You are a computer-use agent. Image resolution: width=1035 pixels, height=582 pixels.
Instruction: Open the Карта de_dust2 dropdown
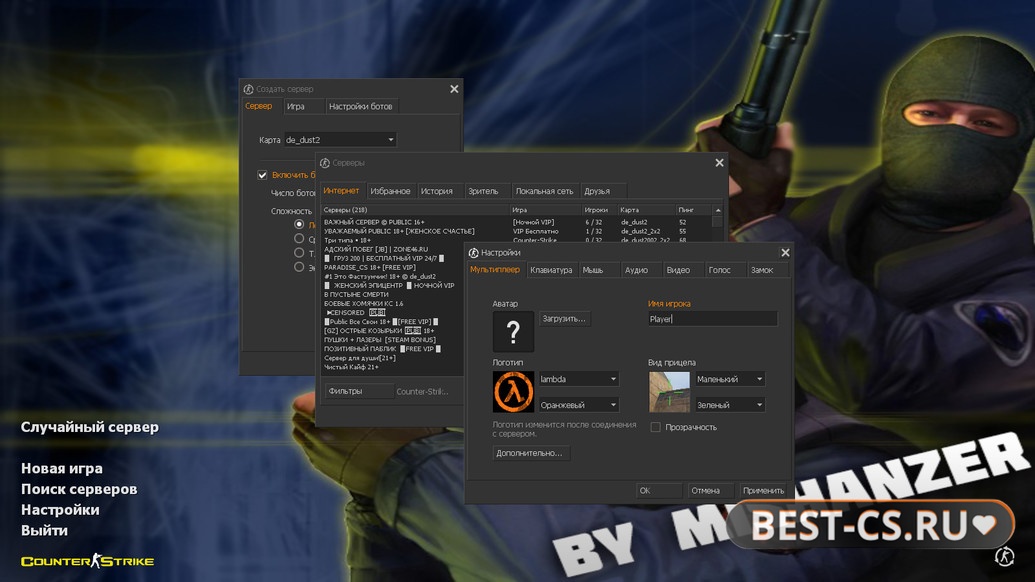pyautogui.click(x=340, y=140)
